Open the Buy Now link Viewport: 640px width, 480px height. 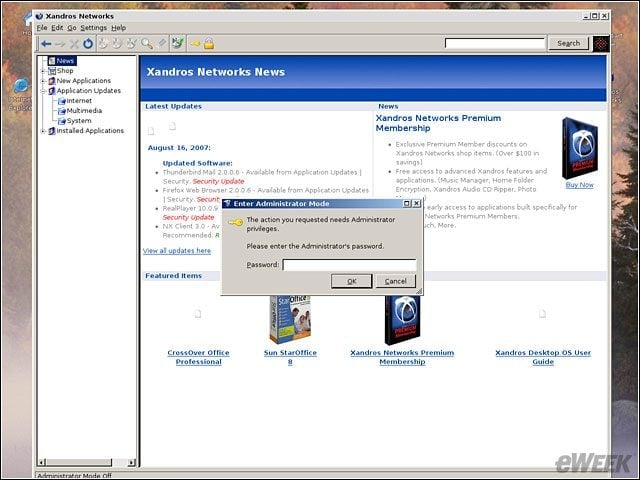point(579,185)
